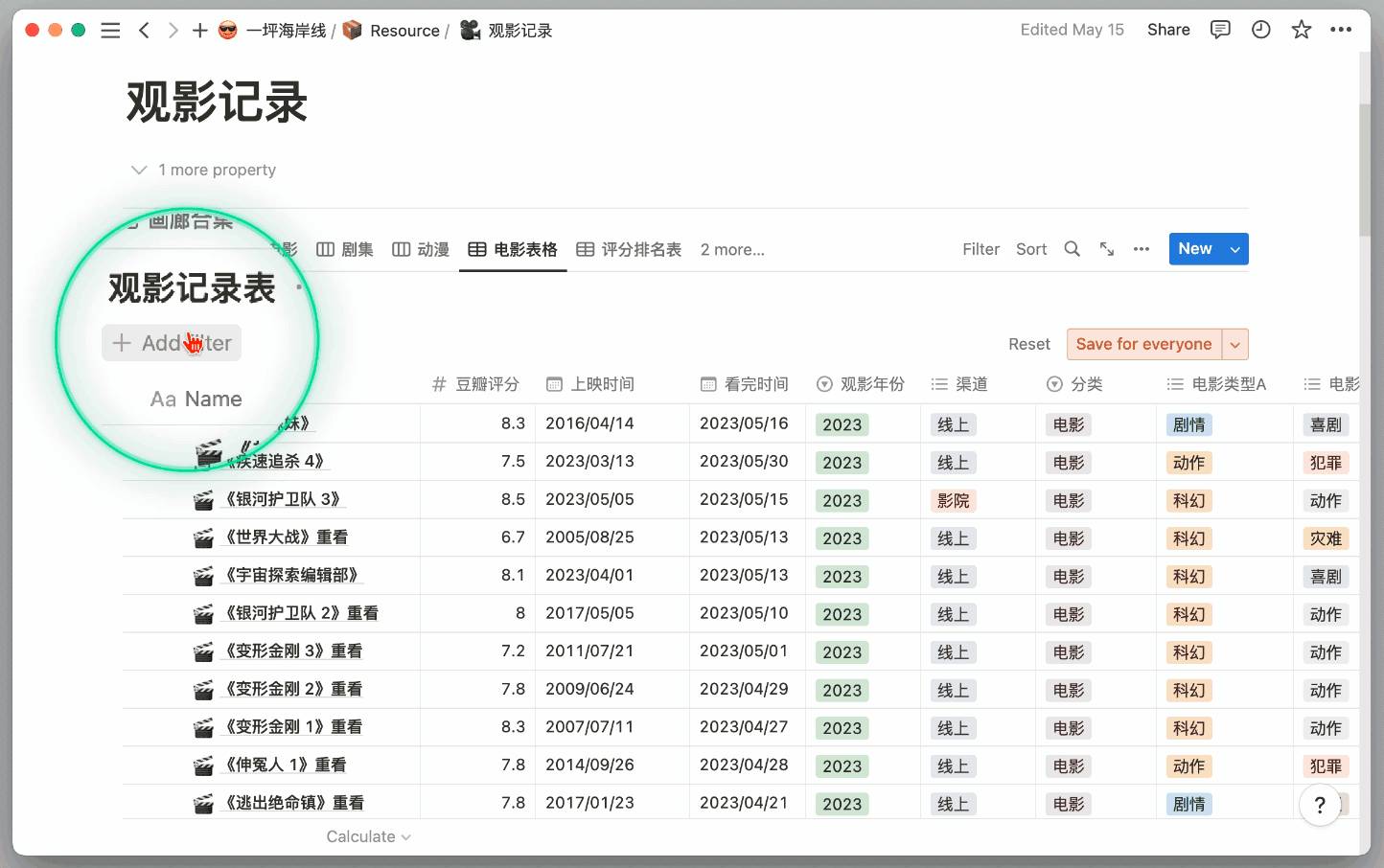1384x868 pixels.
Task: Open page history clock icon
Action: (x=1260, y=30)
